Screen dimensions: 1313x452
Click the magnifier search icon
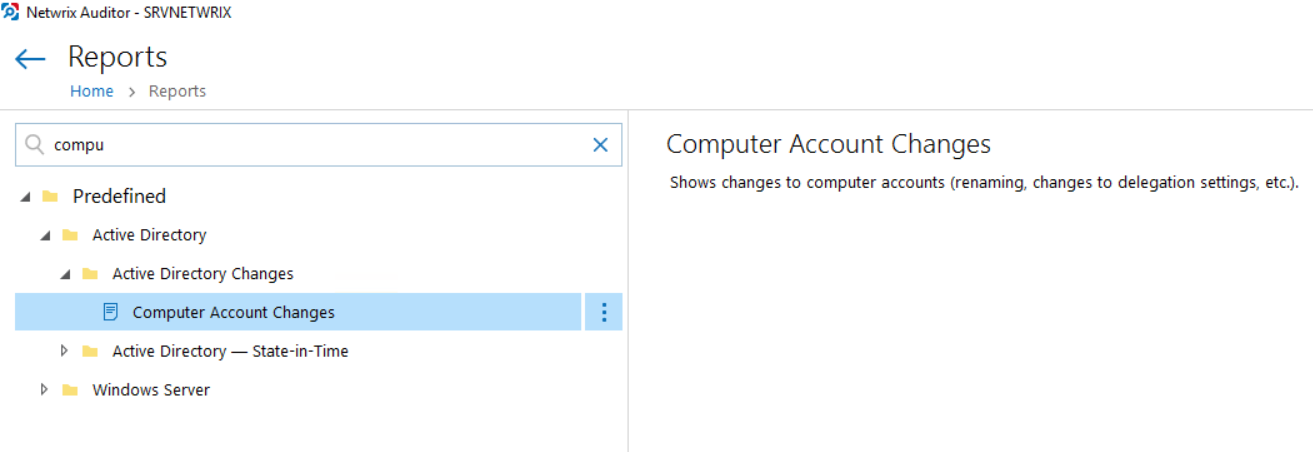pos(35,145)
